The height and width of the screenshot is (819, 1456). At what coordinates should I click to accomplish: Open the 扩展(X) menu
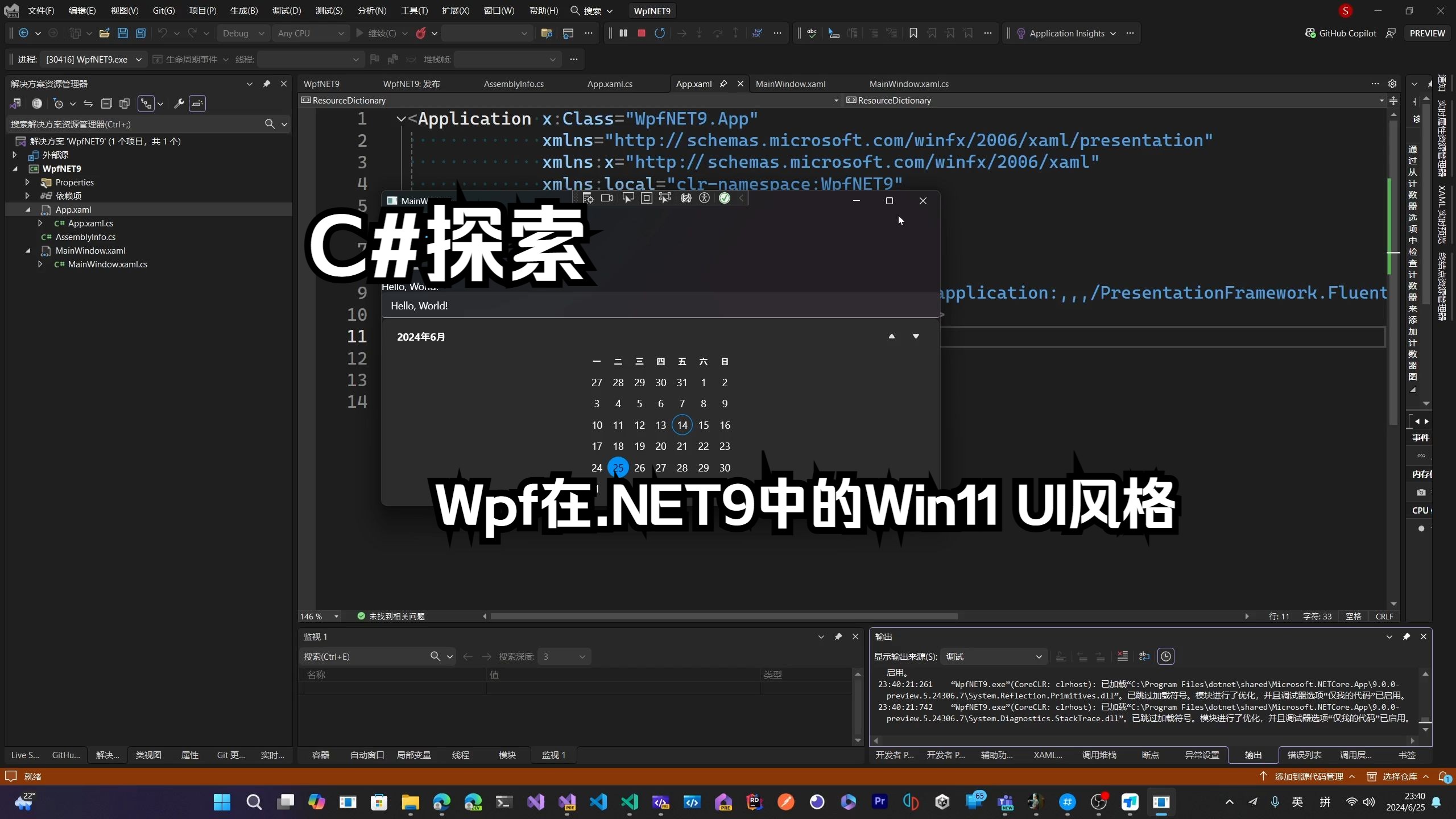pos(455,11)
